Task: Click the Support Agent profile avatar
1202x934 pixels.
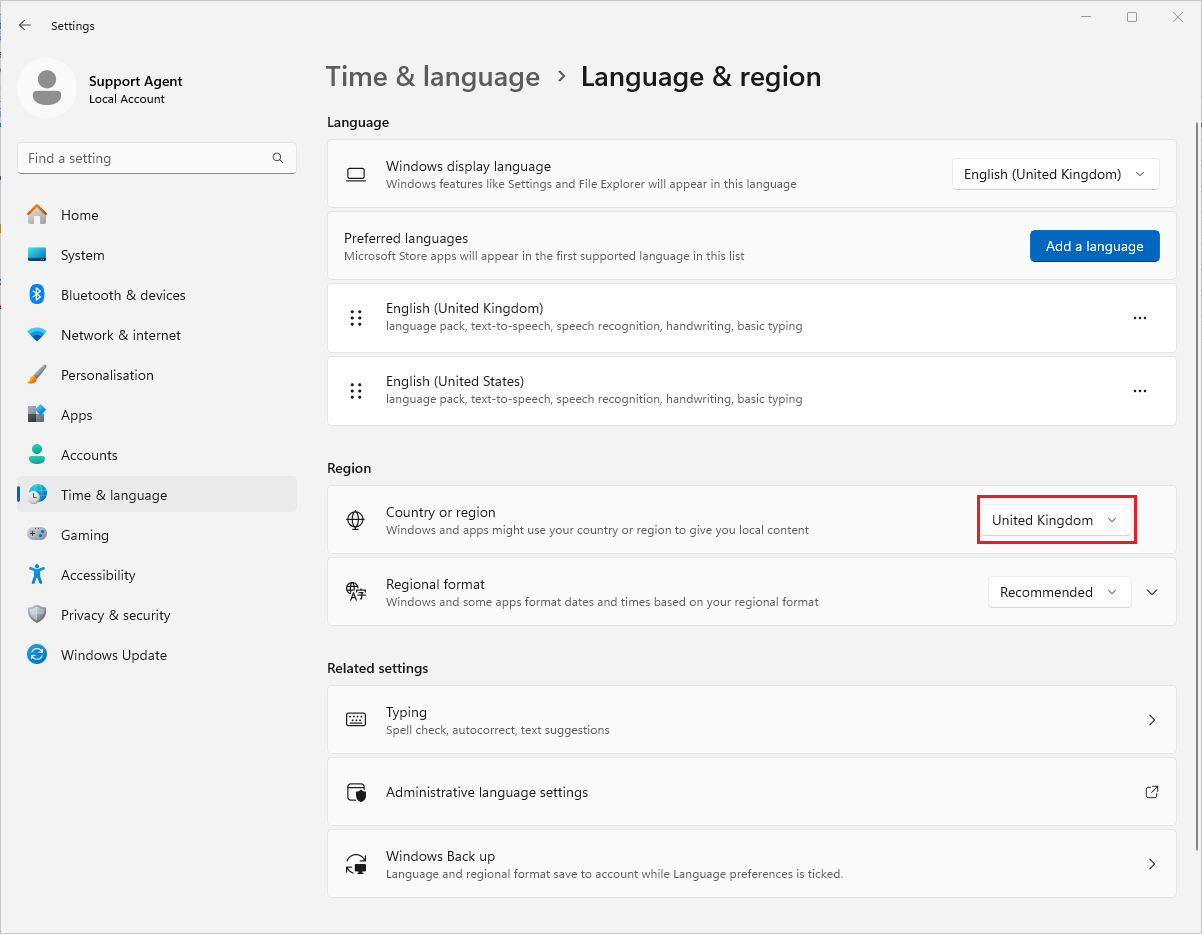Action: pyautogui.click(x=47, y=88)
